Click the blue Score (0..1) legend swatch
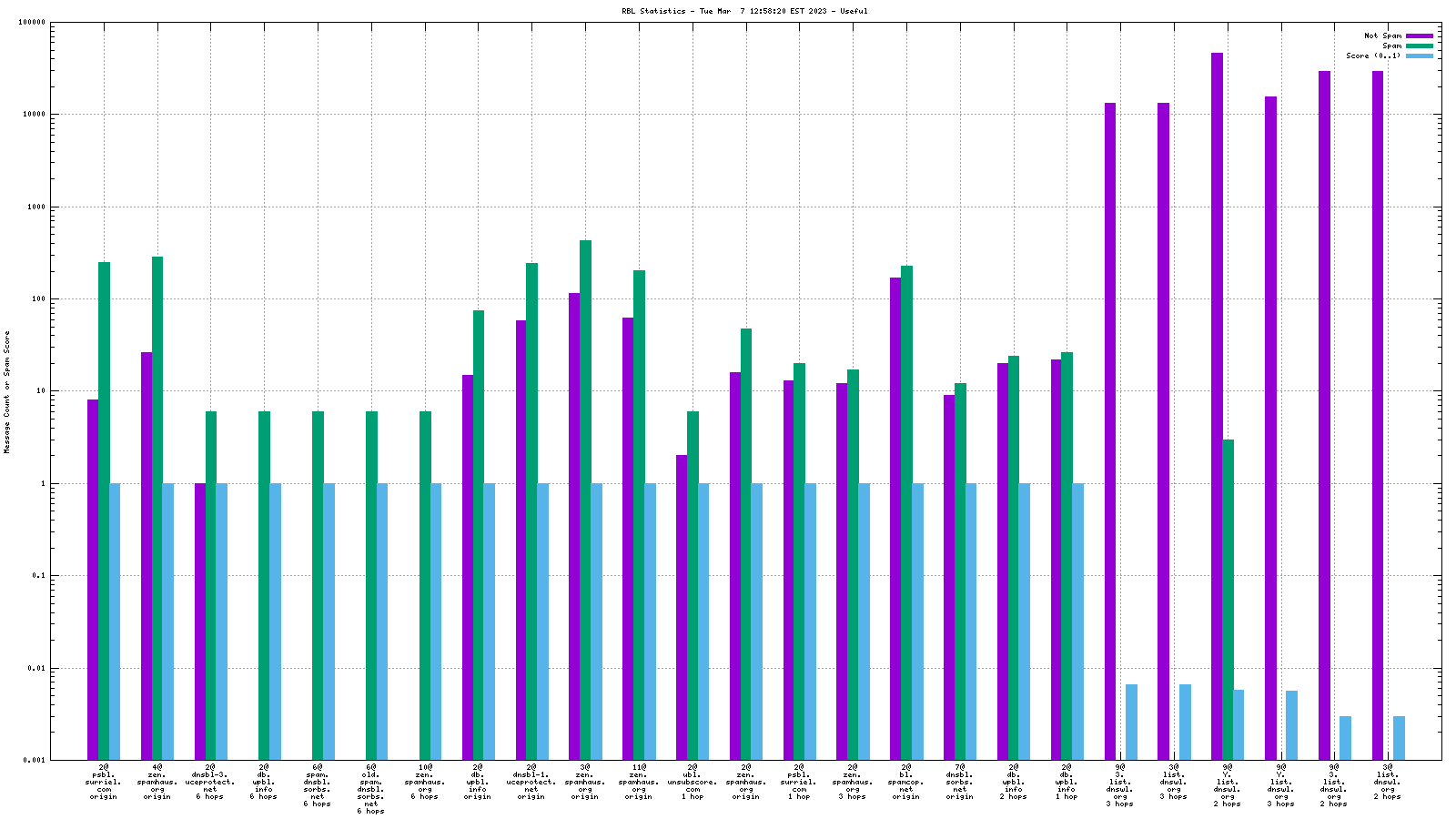This screenshot has height=819, width=1456. (x=1419, y=56)
